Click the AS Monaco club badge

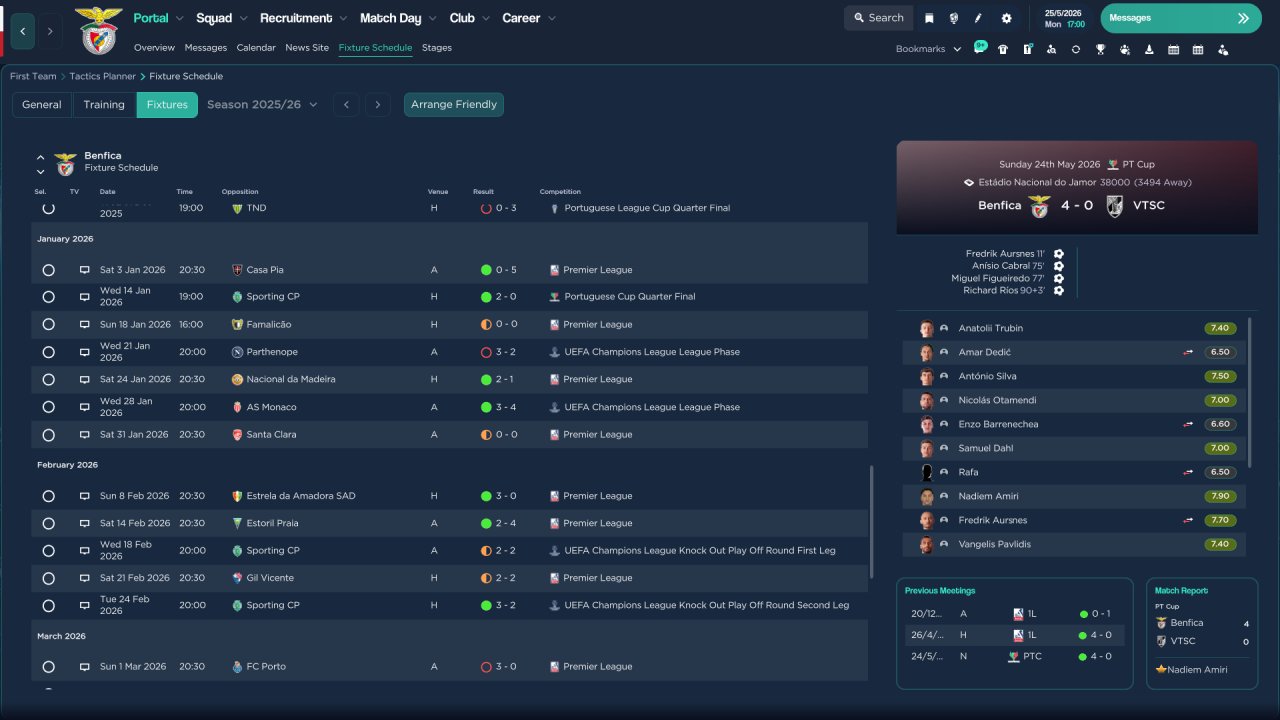[237, 407]
